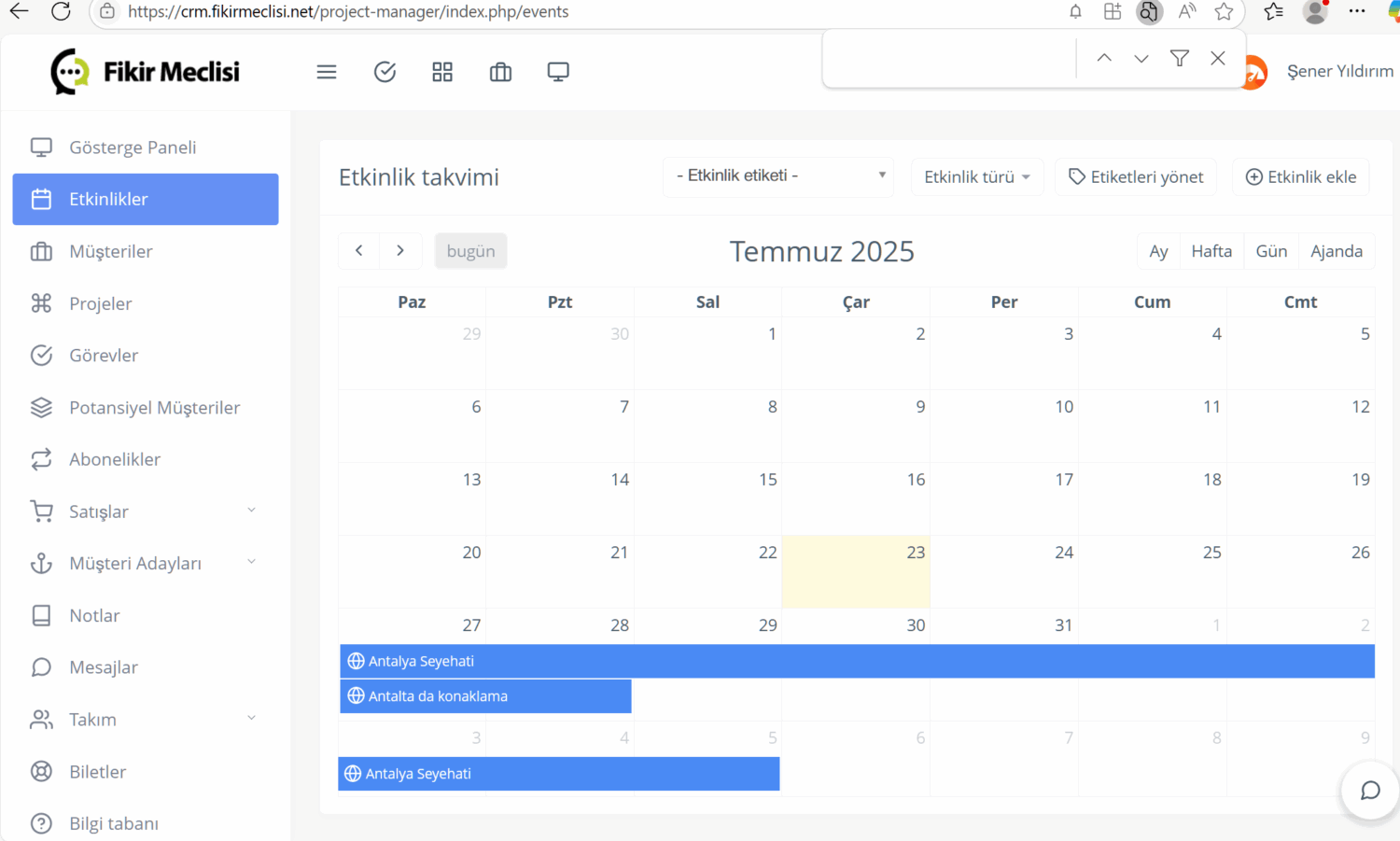Select day 10 in calendar
Image resolution: width=1400 pixels, height=841 pixels.
[1004, 426]
